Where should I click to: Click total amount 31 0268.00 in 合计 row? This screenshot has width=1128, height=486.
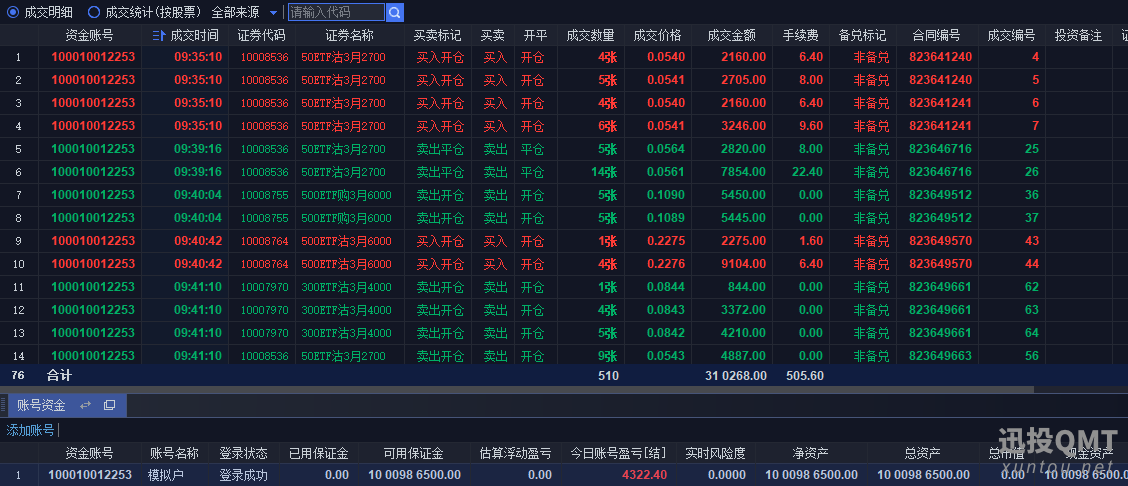736,375
